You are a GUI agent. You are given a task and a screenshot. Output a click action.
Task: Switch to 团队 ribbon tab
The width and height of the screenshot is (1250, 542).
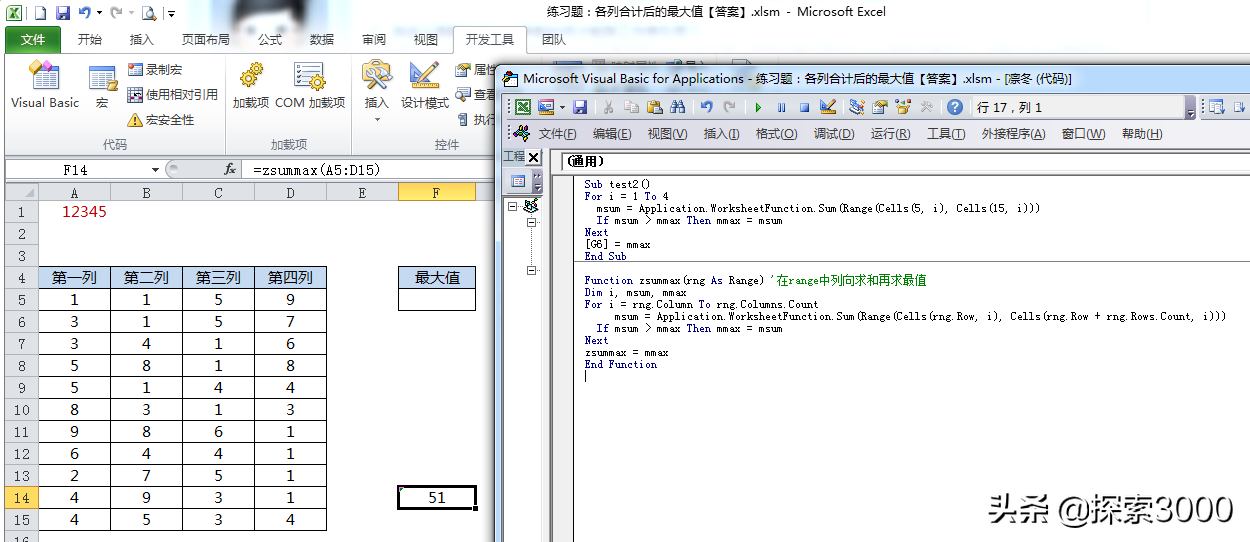pyautogui.click(x=553, y=40)
